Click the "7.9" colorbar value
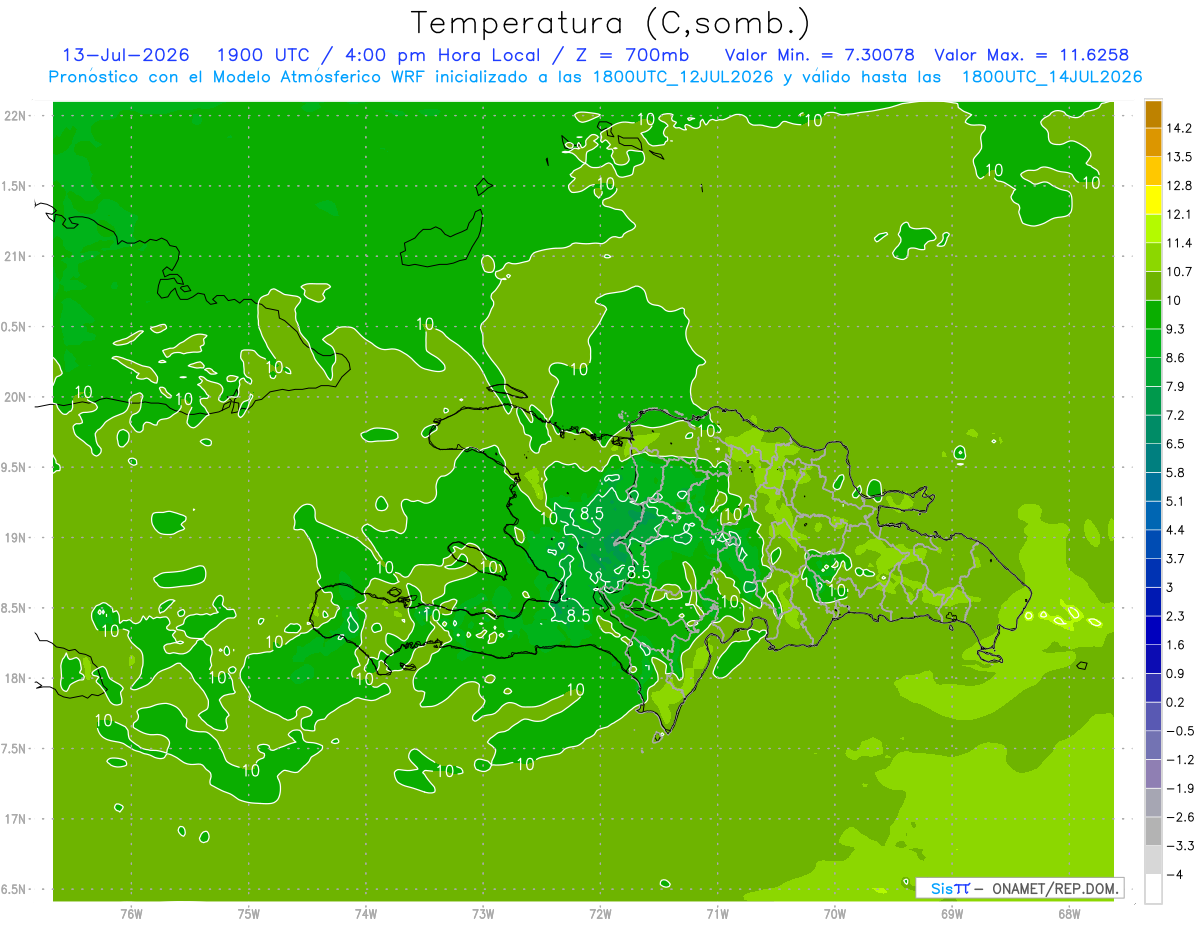Image resolution: width=1200 pixels, height=927 pixels. pyautogui.click(x=1177, y=386)
